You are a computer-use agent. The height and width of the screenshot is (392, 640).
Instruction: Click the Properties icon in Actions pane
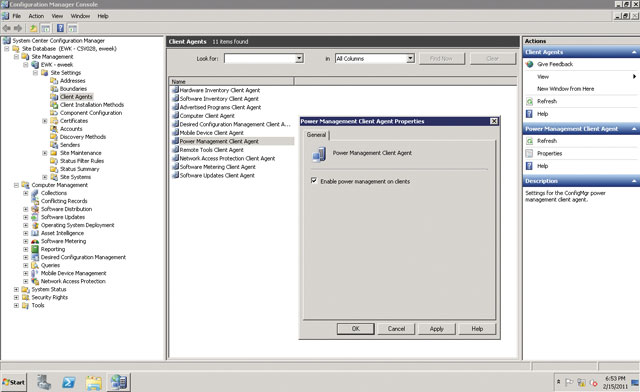point(529,154)
